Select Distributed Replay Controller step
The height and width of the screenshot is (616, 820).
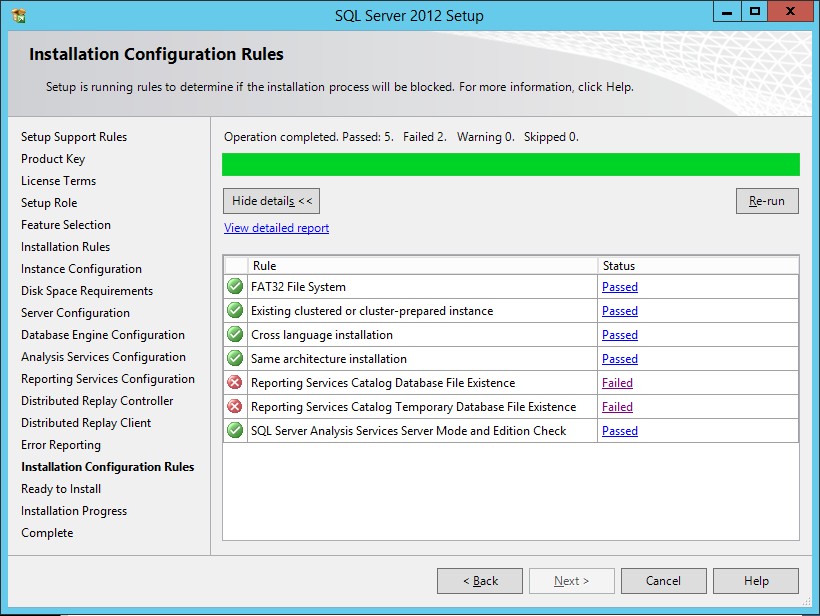tap(97, 401)
